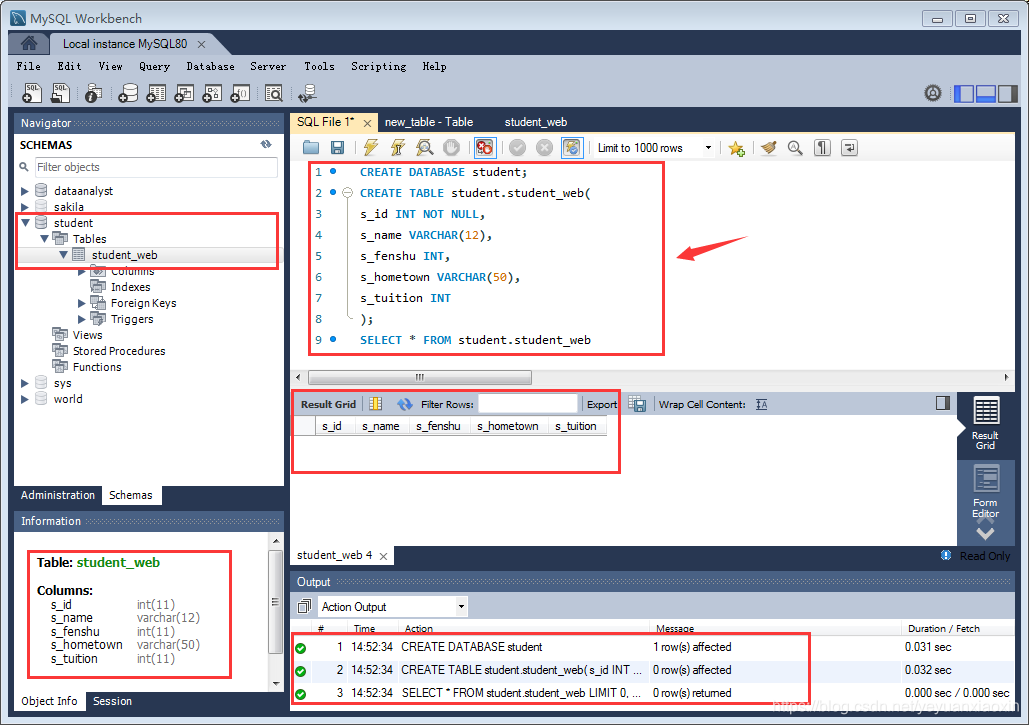This screenshot has height=725, width=1029.
Task: Commit the transaction icon
Action: (x=518, y=148)
